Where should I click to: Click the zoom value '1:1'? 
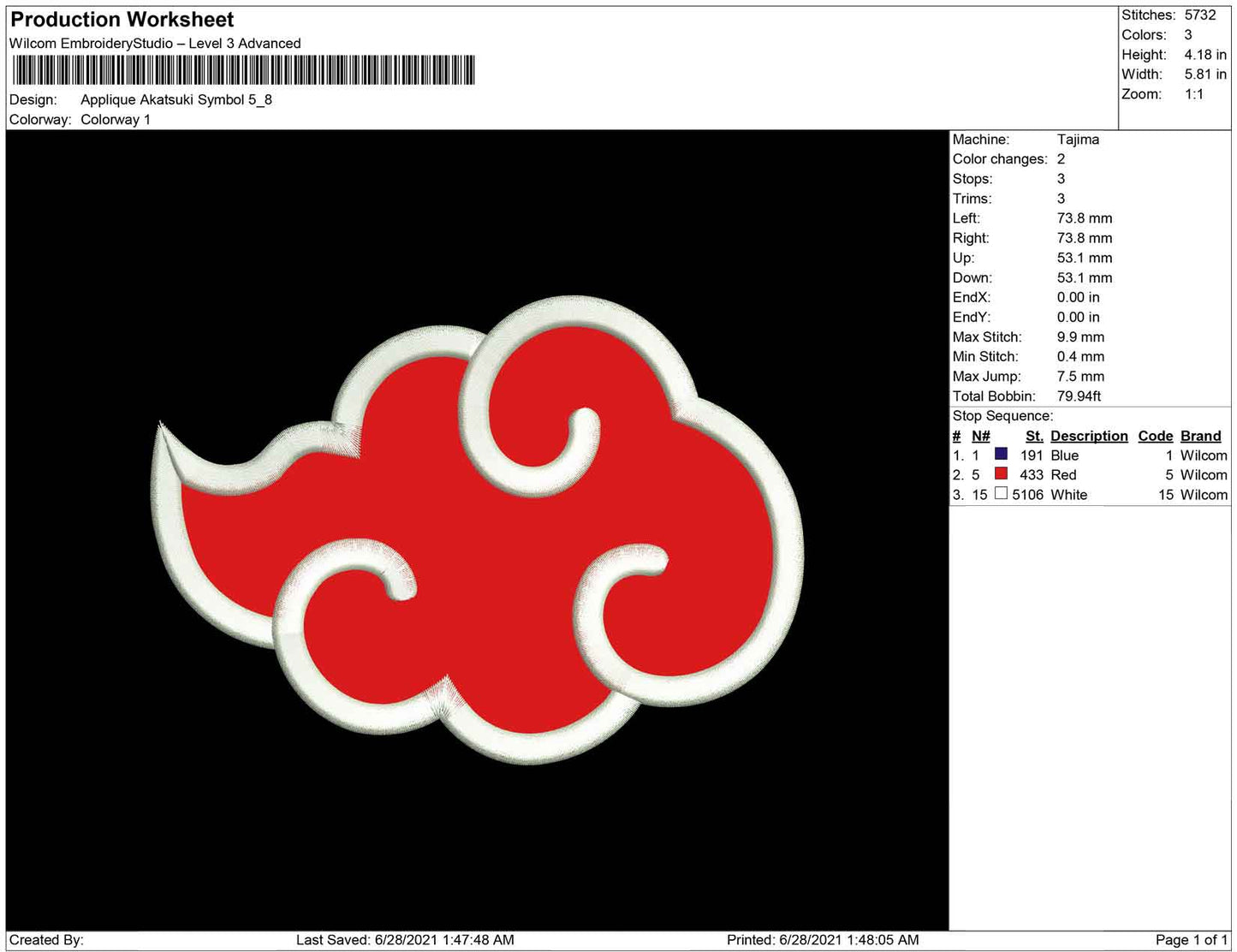point(1194,94)
